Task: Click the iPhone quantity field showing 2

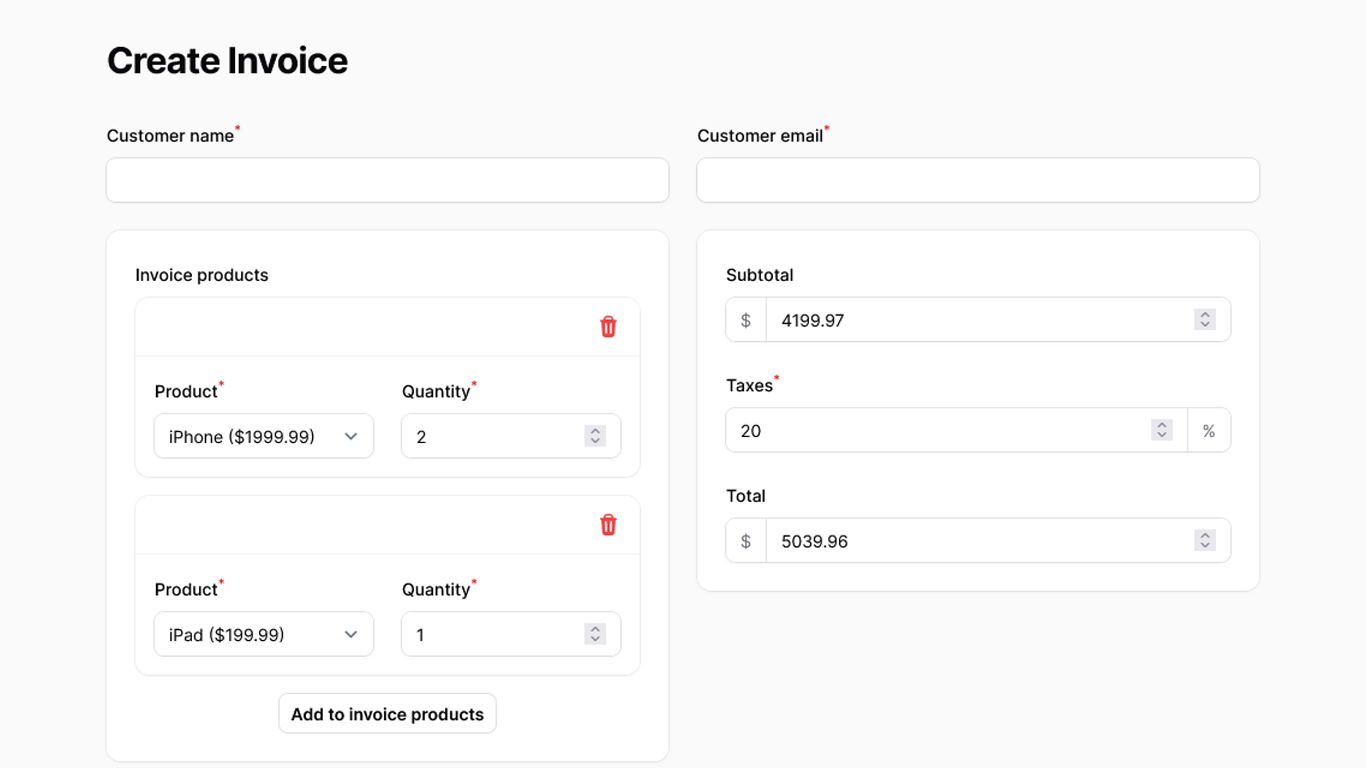Action: pyautogui.click(x=490, y=436)
